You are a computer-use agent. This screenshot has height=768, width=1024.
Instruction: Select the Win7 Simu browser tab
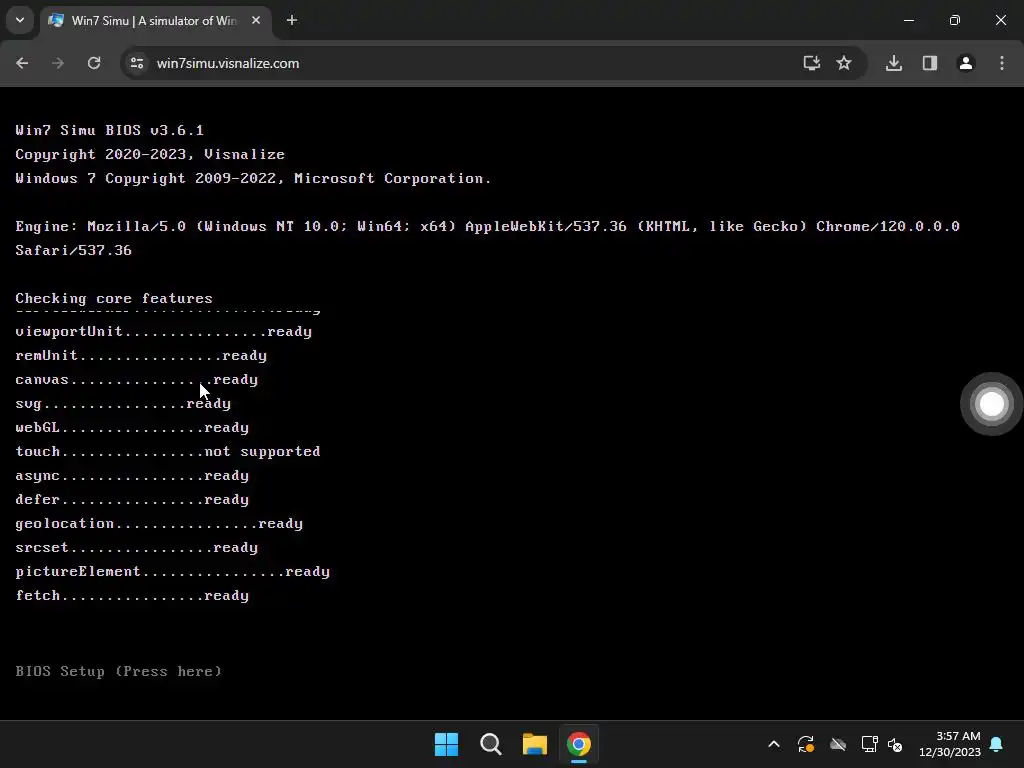pyautogui.click(x=154, y=20)
